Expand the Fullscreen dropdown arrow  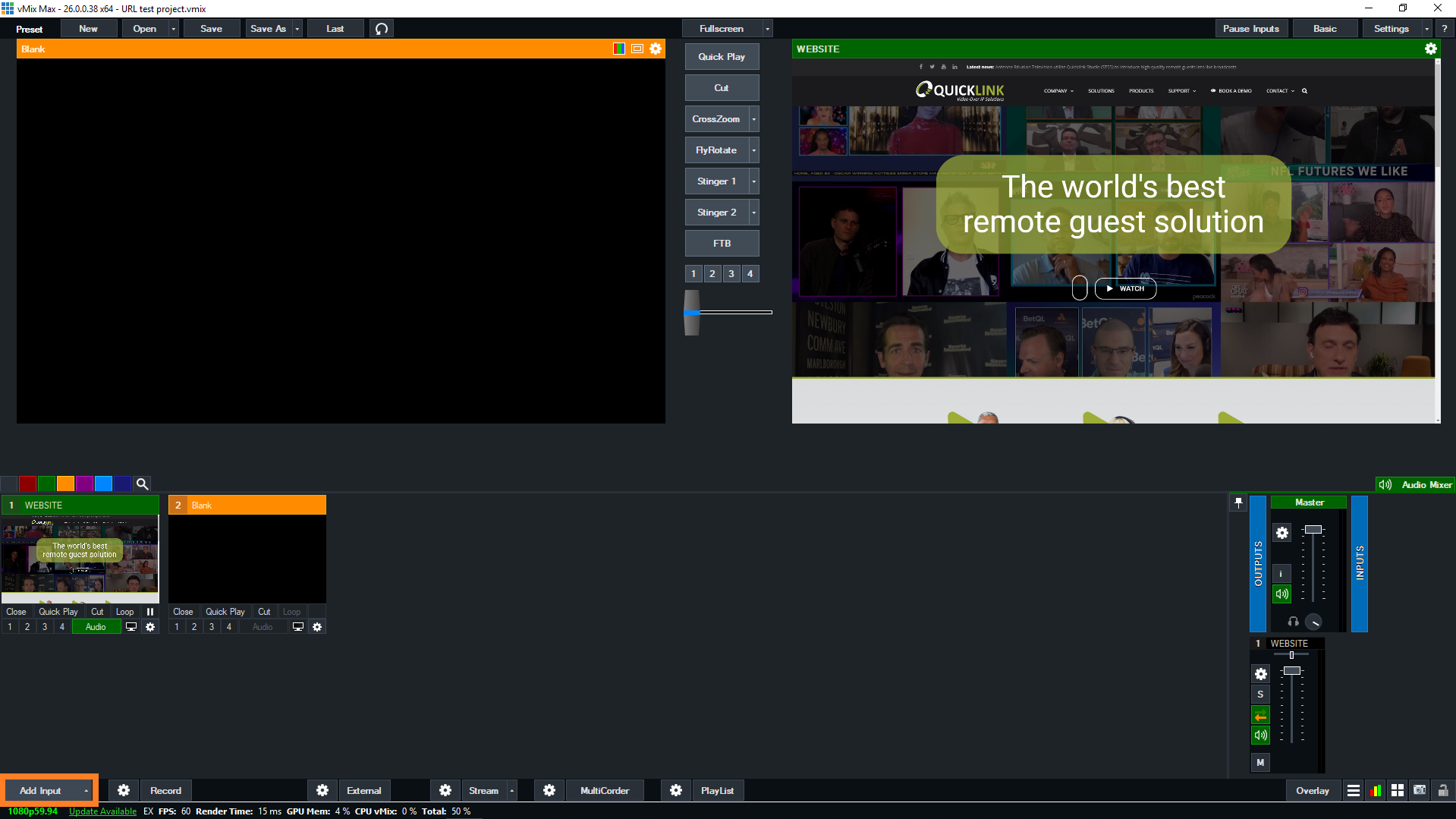767,29
